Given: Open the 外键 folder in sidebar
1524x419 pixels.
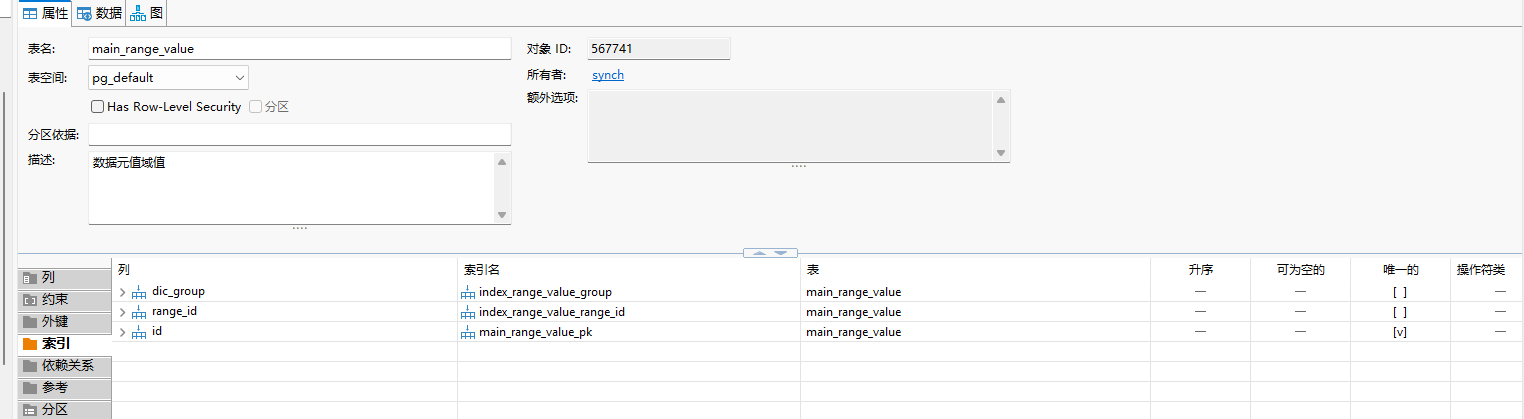Looking at the screenshot, I should tap(30, 322).
